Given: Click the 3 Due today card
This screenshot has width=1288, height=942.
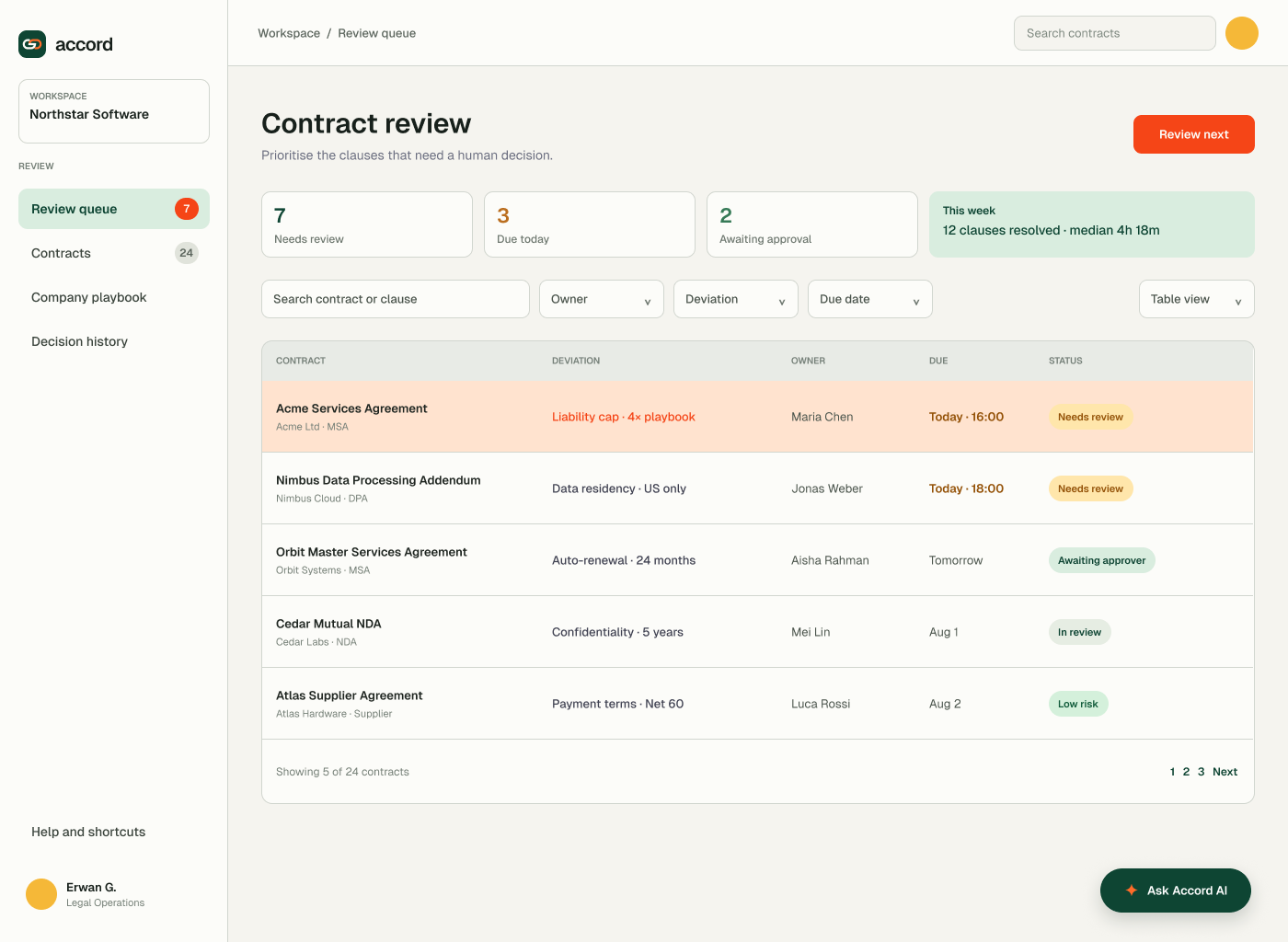Looking at the screenshot, I should tap(590, 224).
